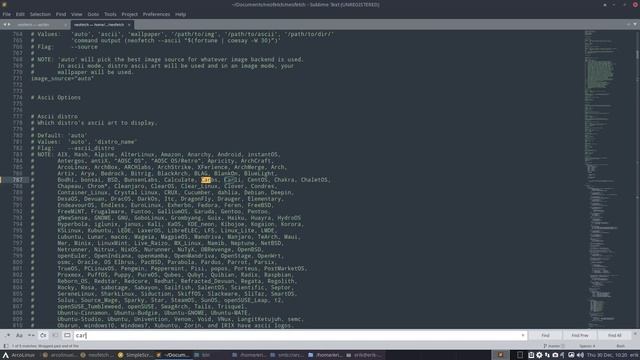This screenshot has height=360, width=640.
Task: Open the settings gear tray icon
Action: tap(539, 355)
